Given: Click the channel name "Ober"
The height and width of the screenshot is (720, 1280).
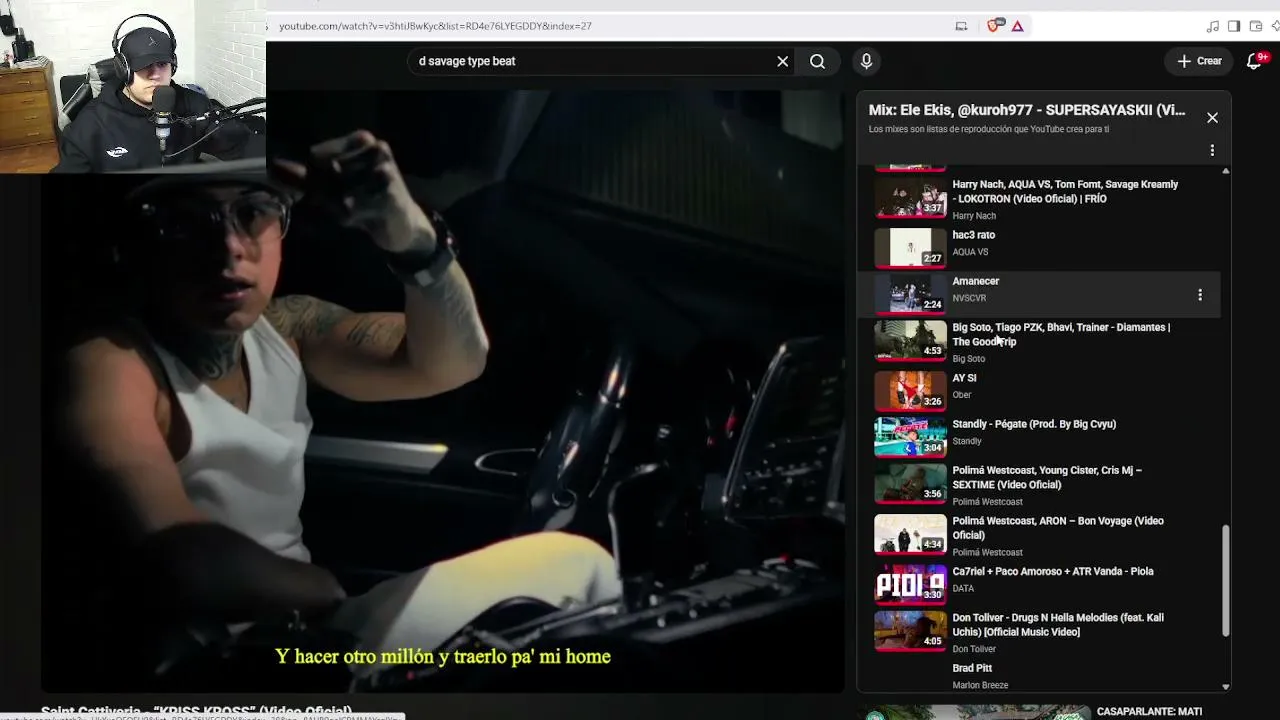Looking at the screenshot, I should point(962,395).
